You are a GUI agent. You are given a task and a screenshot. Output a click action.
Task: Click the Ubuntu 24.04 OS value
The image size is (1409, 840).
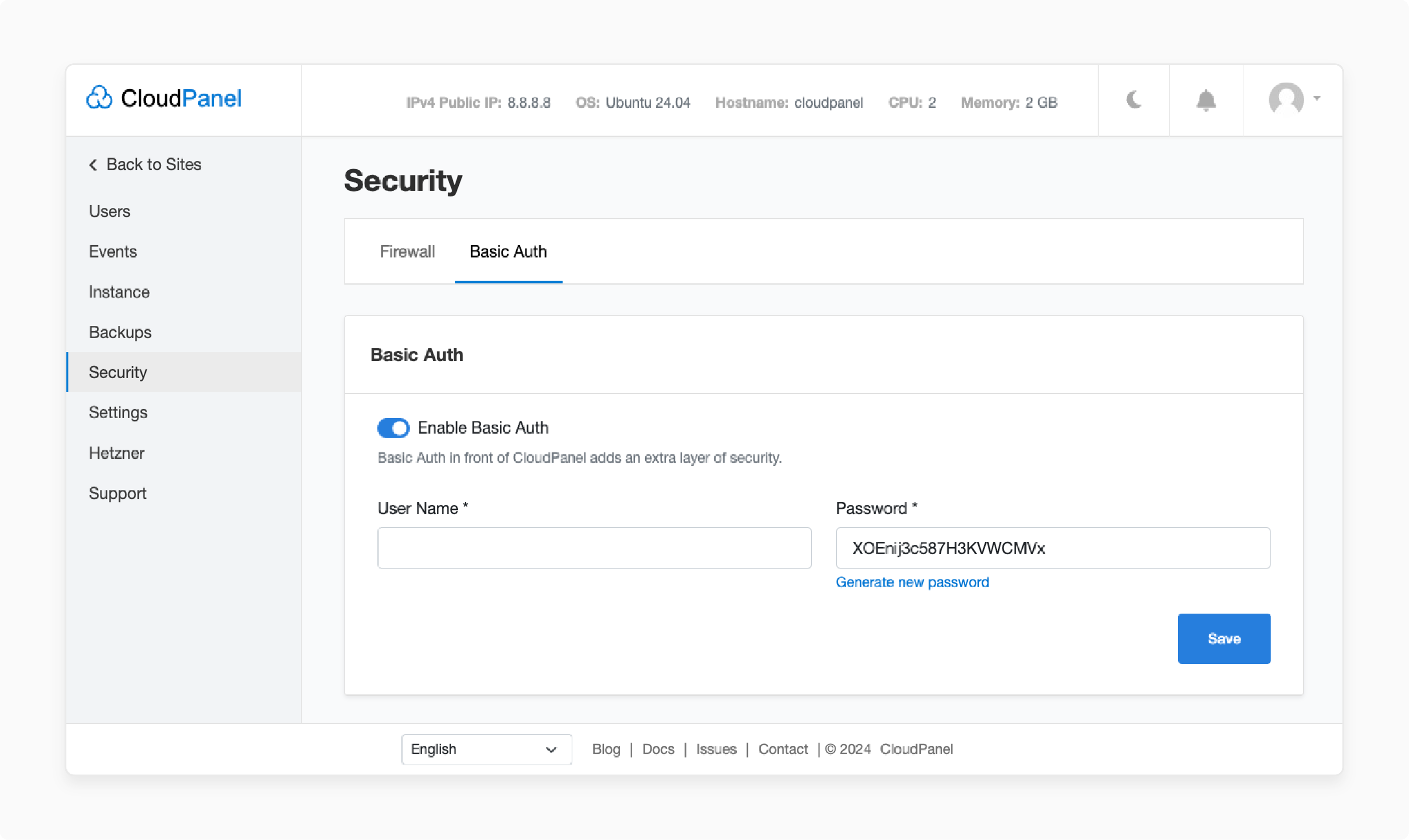pyautogui.click(x=647, y=103)
